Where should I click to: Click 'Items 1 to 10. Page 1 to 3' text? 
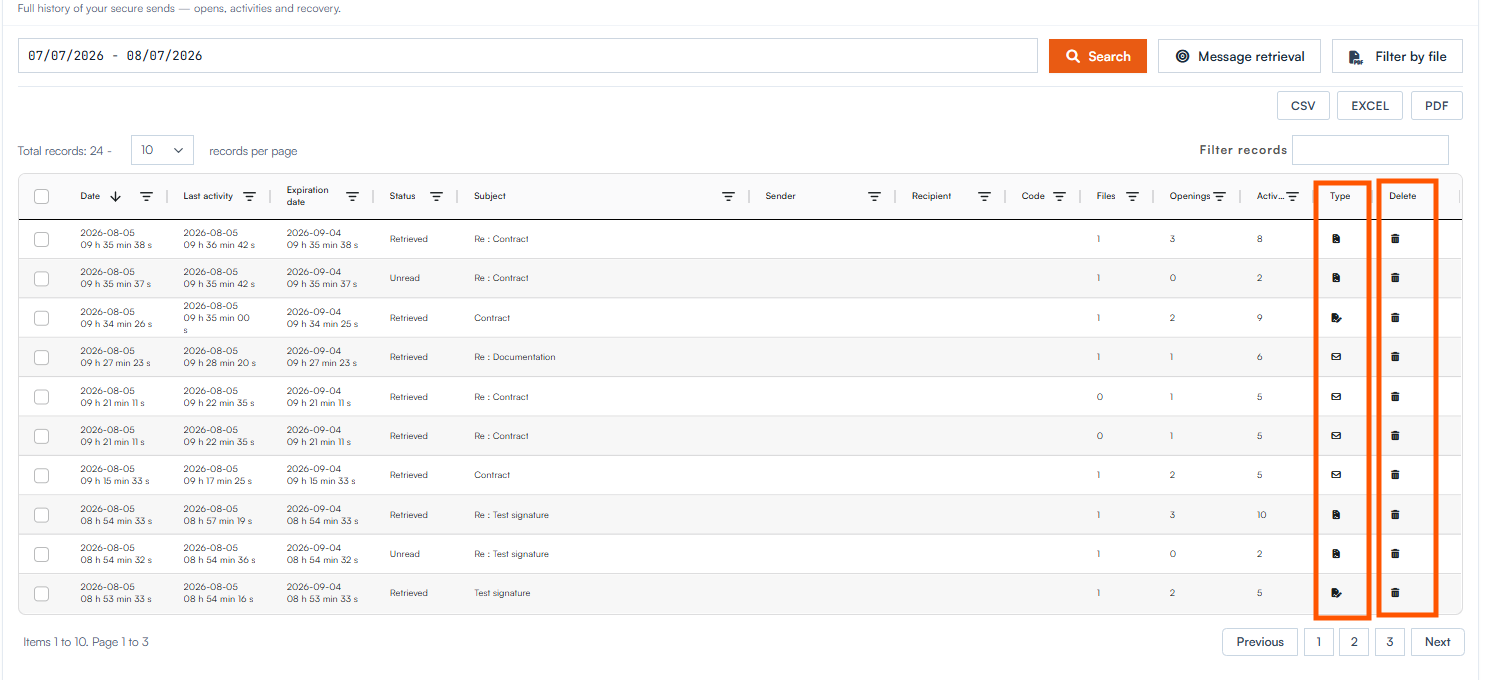[x=86, y=642]
